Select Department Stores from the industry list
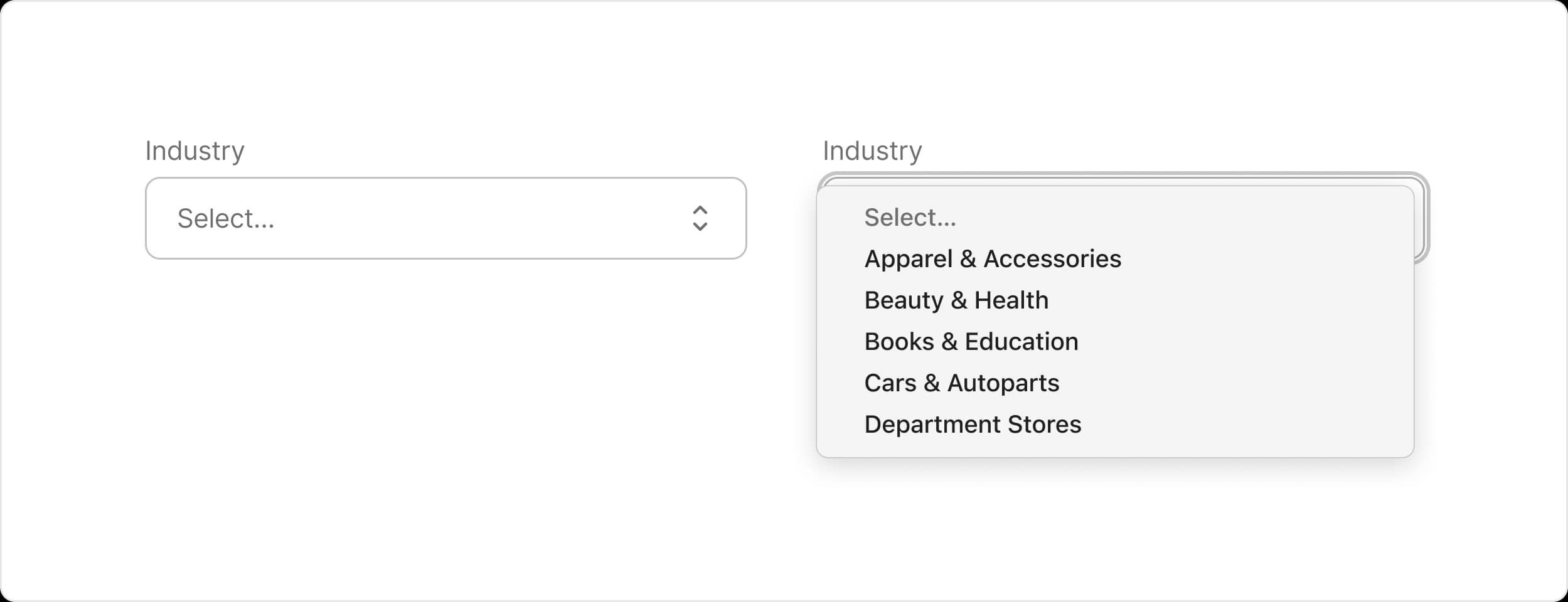This screenshot has width=1568, height=602. coord(972,425)
